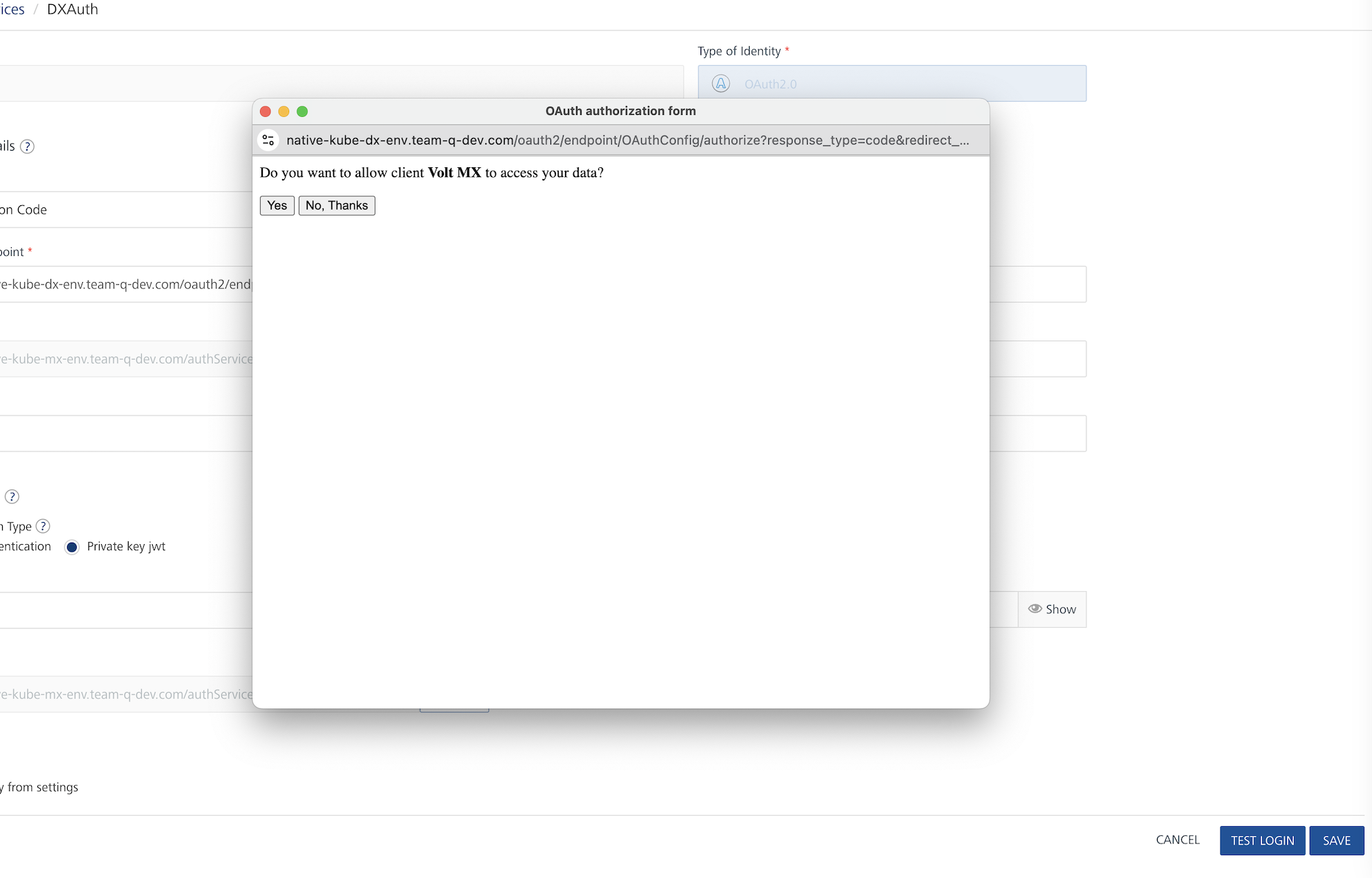This screenshot has height=878, width=1372.
Task: Close the OAuth authorization form window
Action: 265,111
